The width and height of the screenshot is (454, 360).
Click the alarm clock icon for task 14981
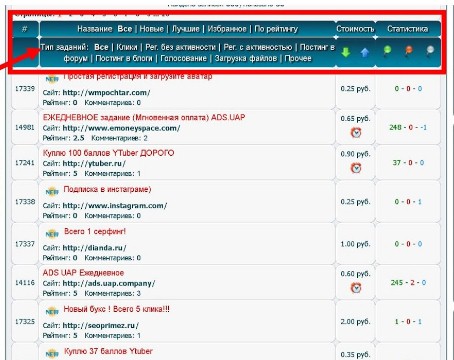point(356,133)
